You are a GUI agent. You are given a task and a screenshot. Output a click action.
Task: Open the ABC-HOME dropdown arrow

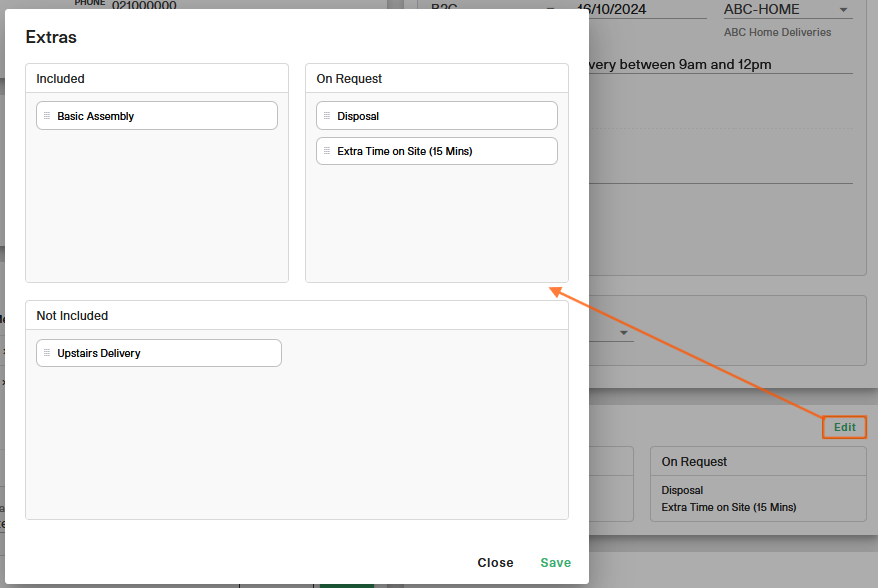(x=844, y=10)
